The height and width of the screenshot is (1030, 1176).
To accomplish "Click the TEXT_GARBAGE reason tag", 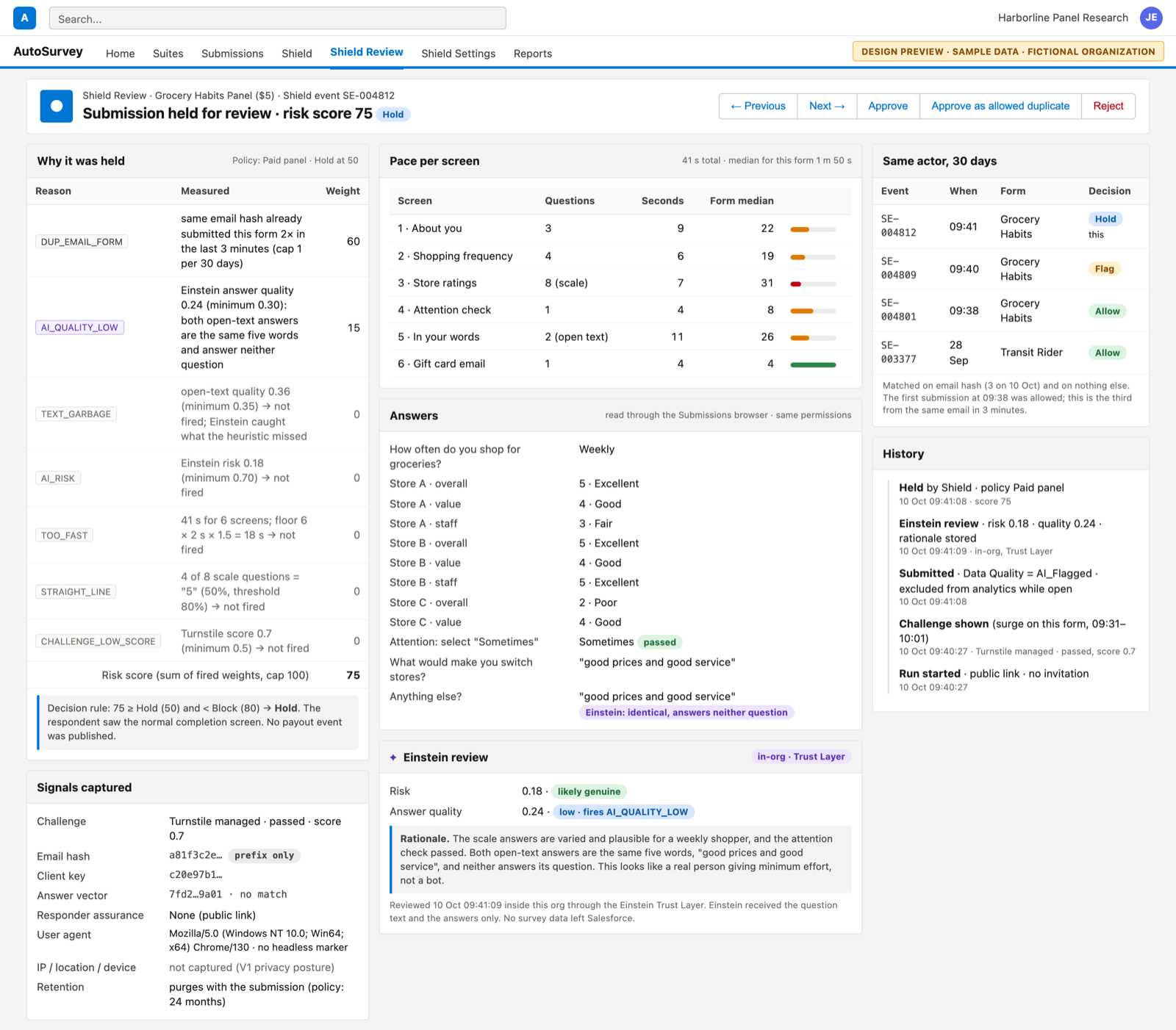I will [x=76, y=414].
